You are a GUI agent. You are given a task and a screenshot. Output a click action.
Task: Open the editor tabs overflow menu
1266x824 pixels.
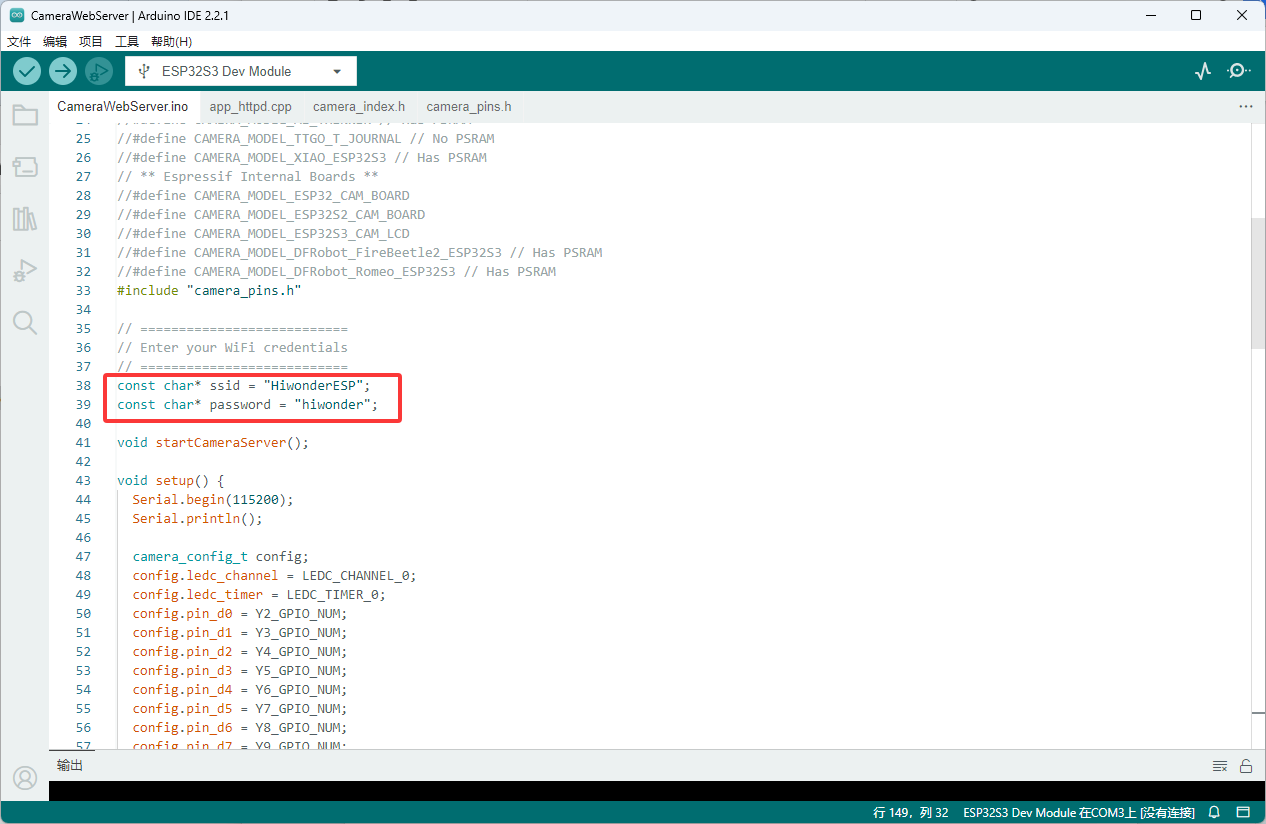1246,106
